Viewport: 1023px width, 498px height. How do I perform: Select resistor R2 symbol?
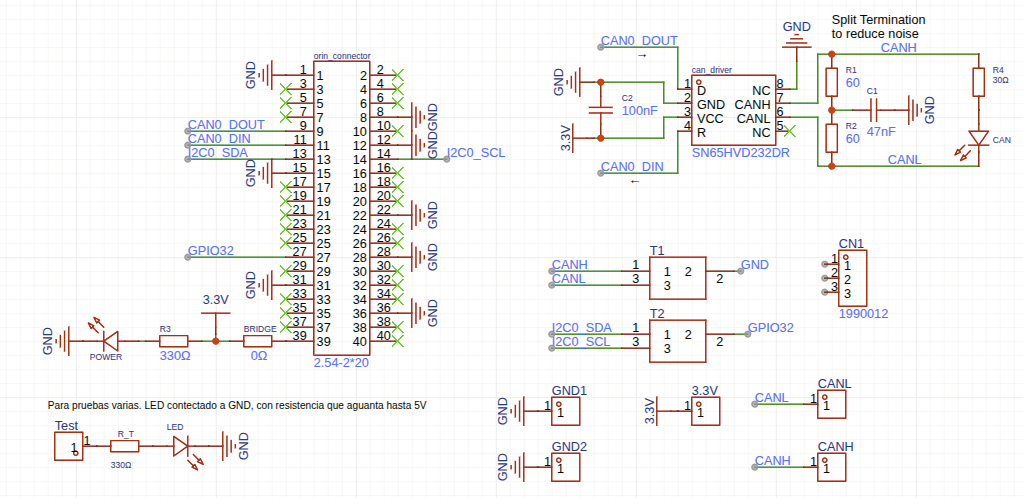(x=831, y=138)
